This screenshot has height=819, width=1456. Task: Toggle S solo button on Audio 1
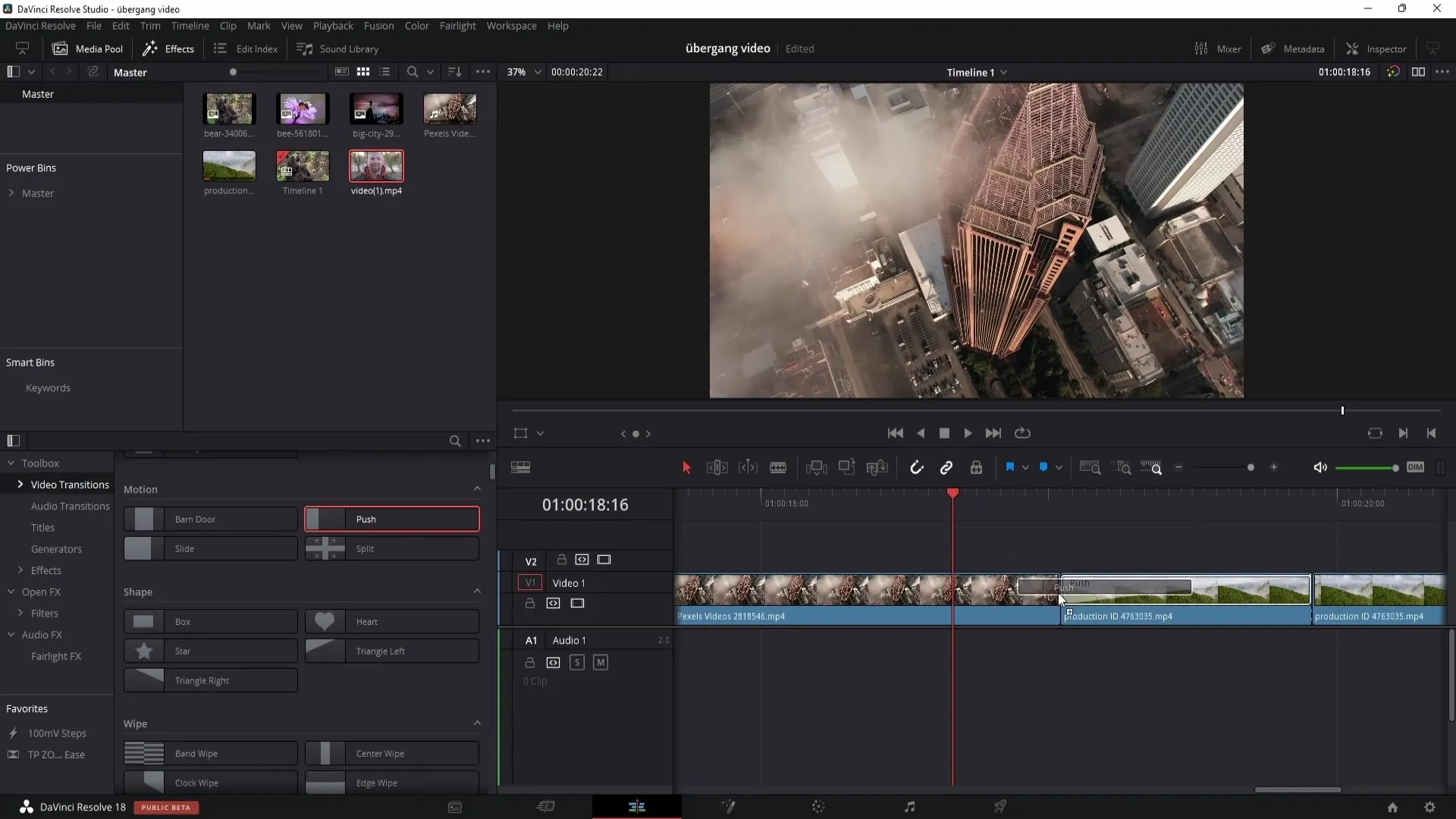(577, 661)
